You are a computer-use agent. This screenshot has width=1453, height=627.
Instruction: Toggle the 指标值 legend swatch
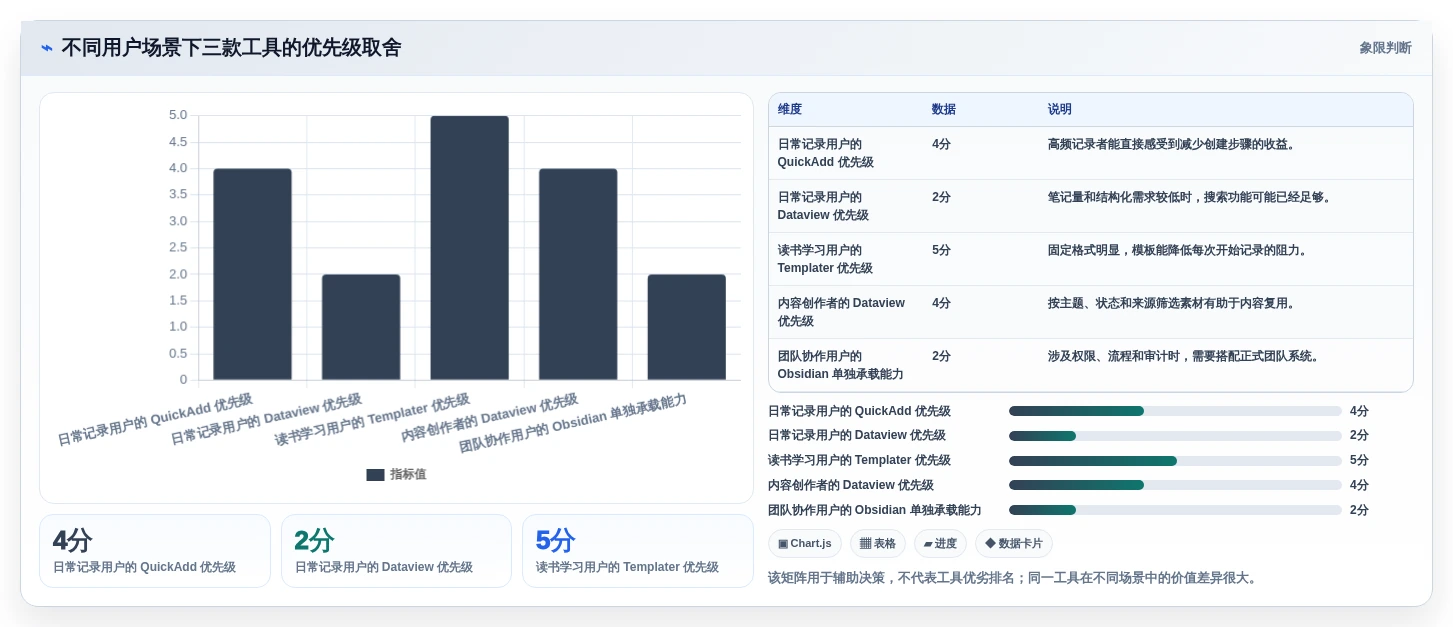coord(375,475)
